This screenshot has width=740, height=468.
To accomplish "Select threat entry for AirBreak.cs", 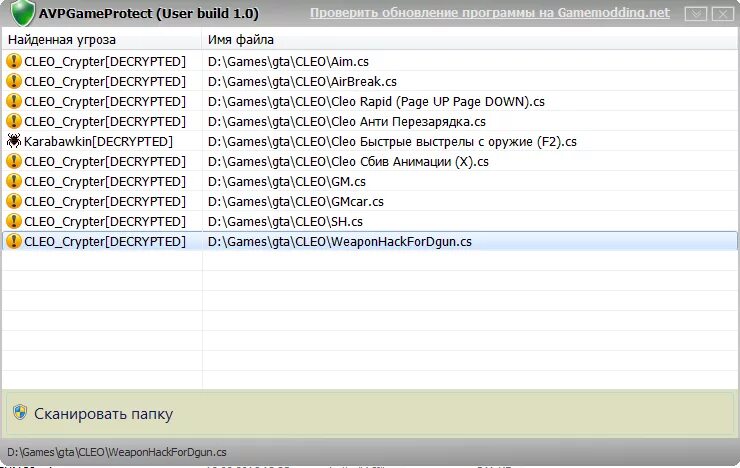I will click(x=105, y=82).
